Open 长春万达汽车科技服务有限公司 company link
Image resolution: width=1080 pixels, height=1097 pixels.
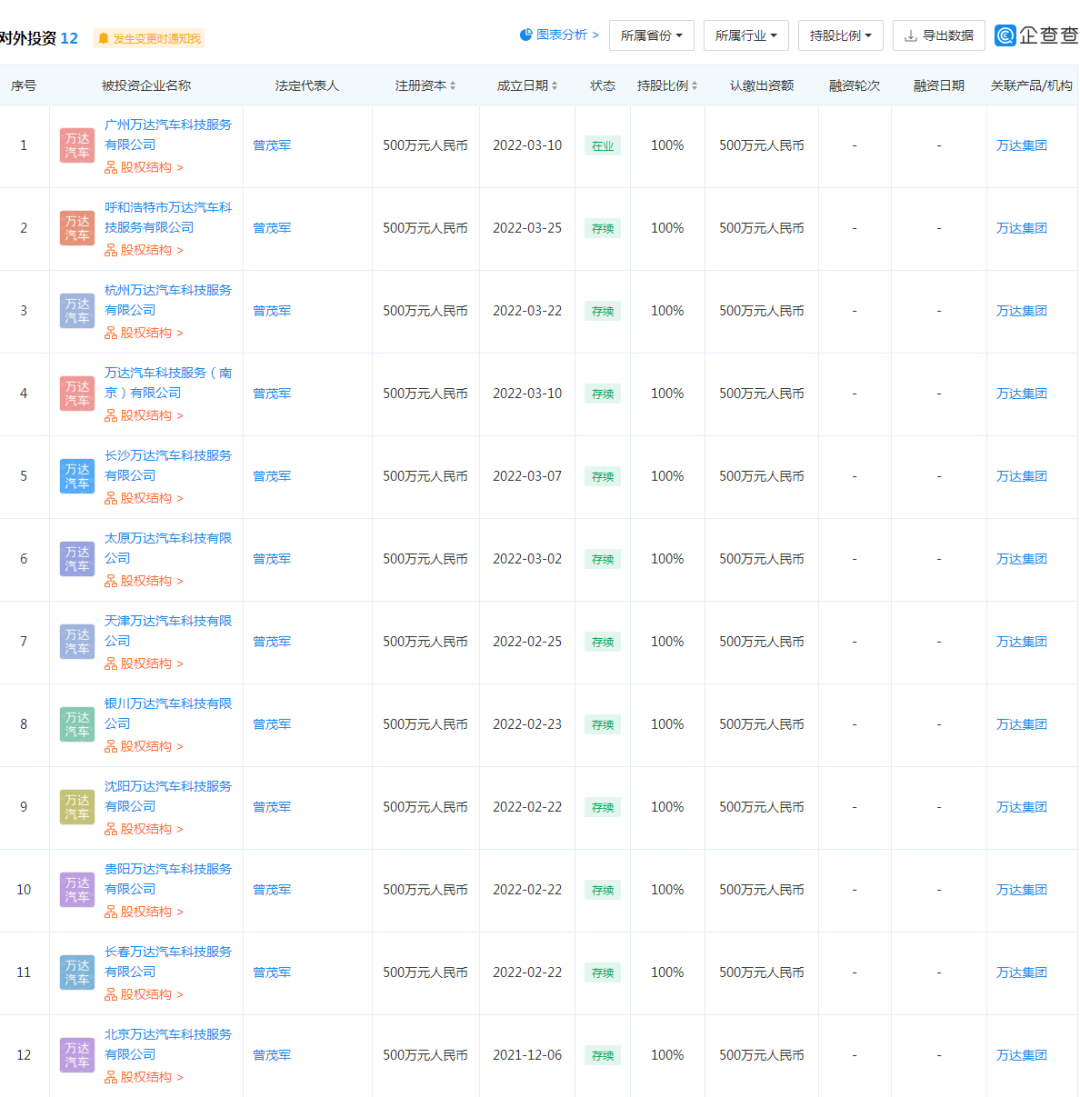click(x=168, y=961)
